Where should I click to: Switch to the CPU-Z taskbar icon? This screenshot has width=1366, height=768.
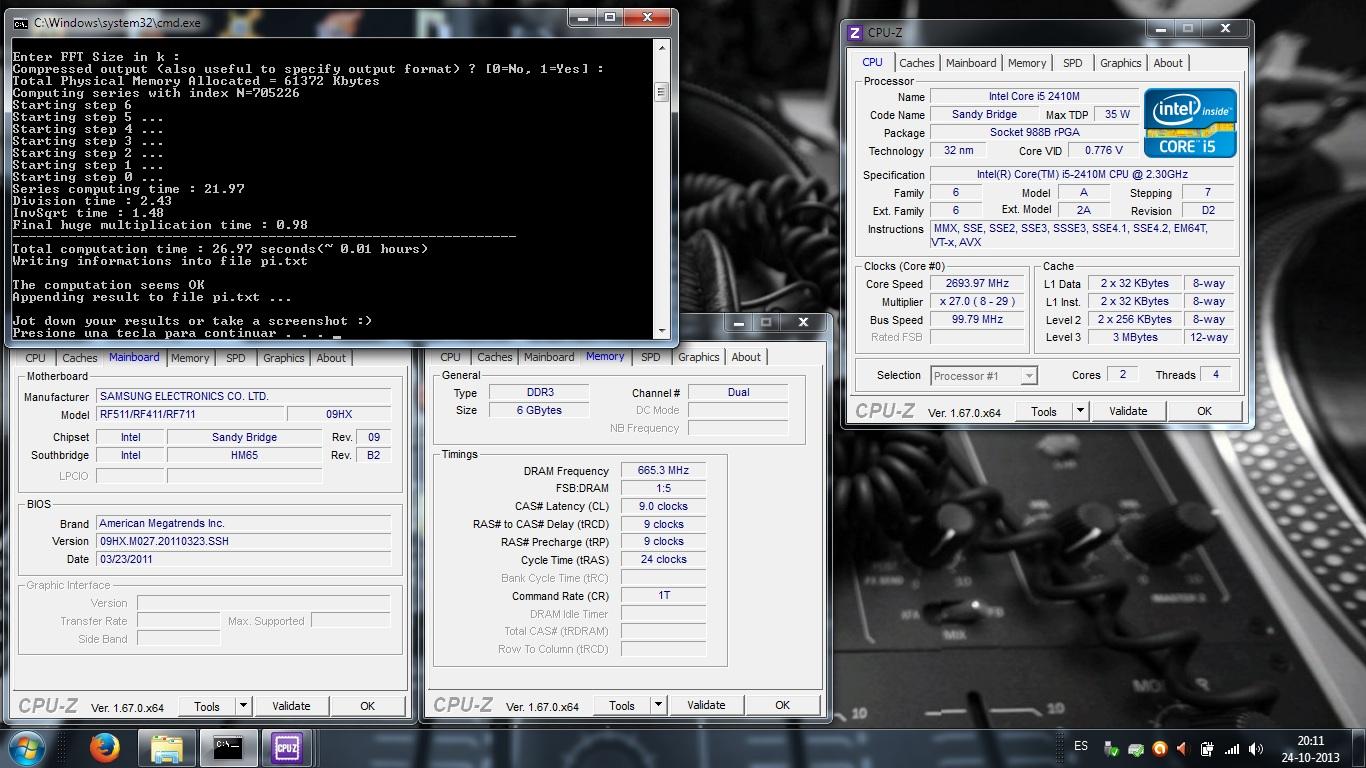click(x=287, y=747)
